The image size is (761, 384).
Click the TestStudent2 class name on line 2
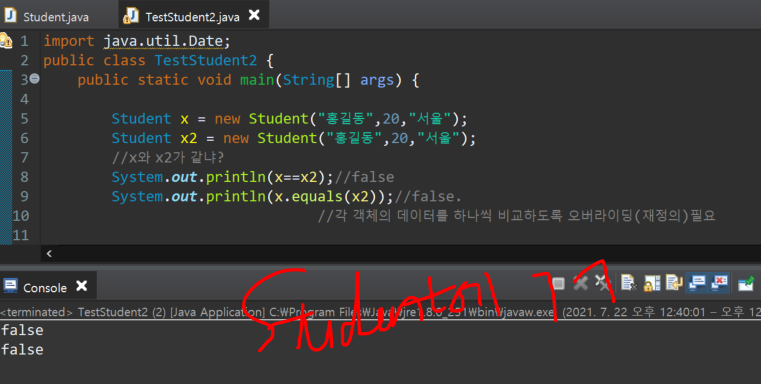(206, 61)
